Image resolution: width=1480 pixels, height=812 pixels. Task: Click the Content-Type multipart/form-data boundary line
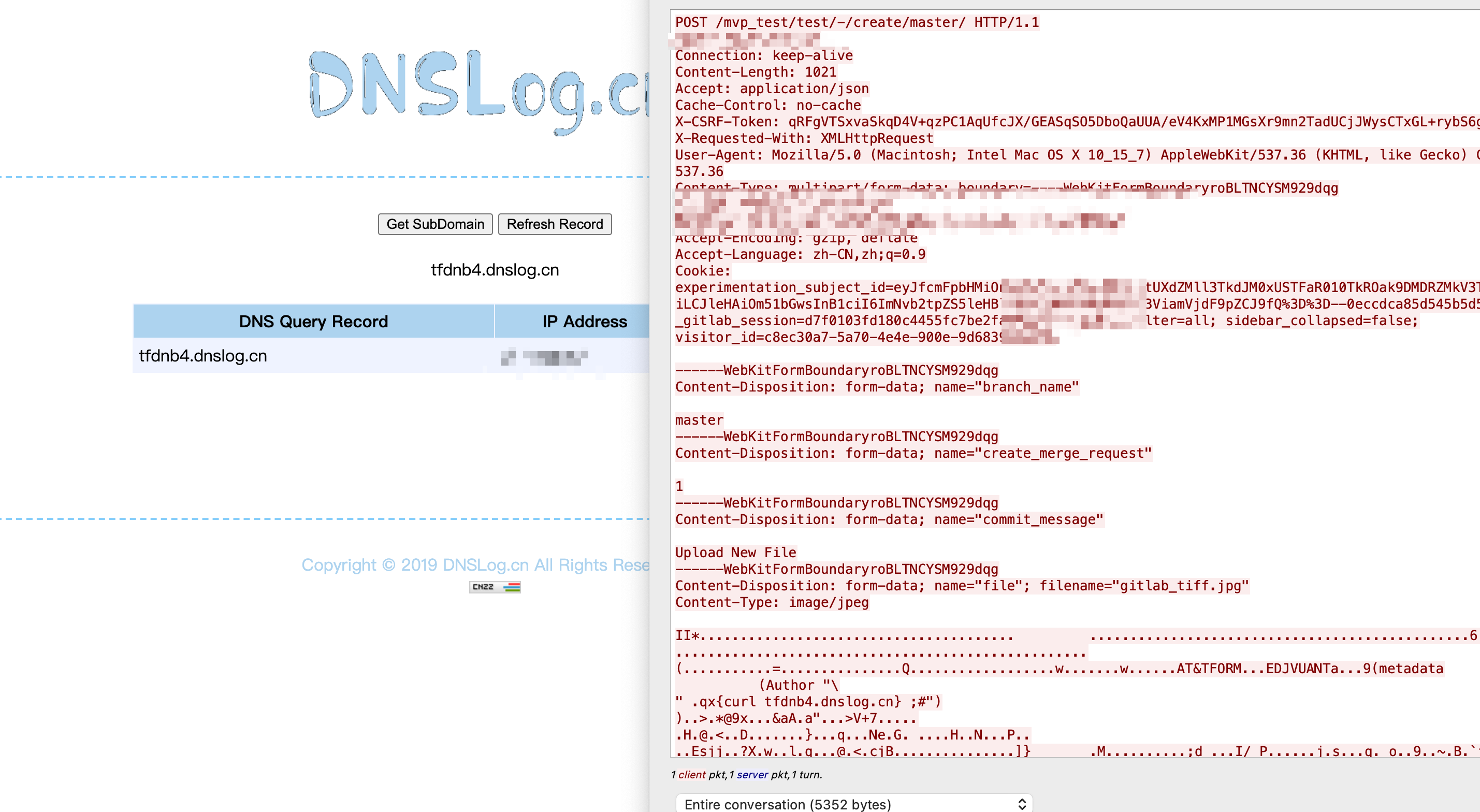[x=1006, y=188]
